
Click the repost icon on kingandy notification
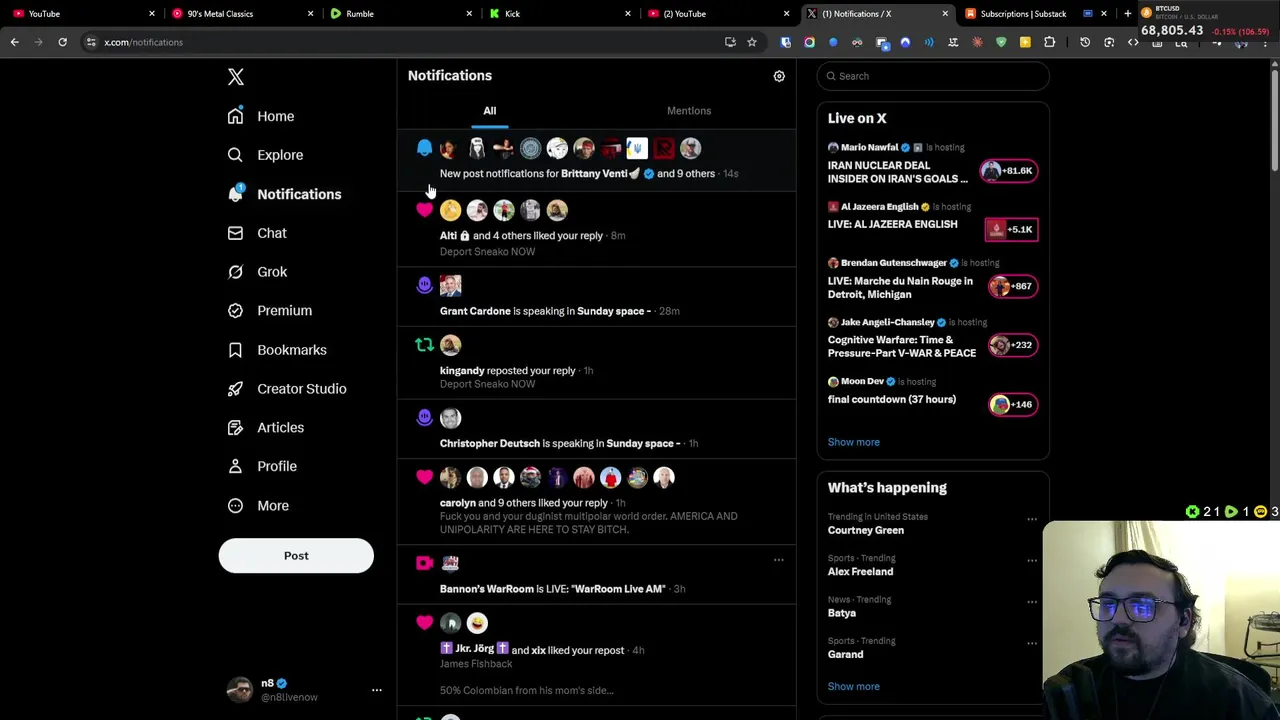pyautogui.click(x=424, y=345)
